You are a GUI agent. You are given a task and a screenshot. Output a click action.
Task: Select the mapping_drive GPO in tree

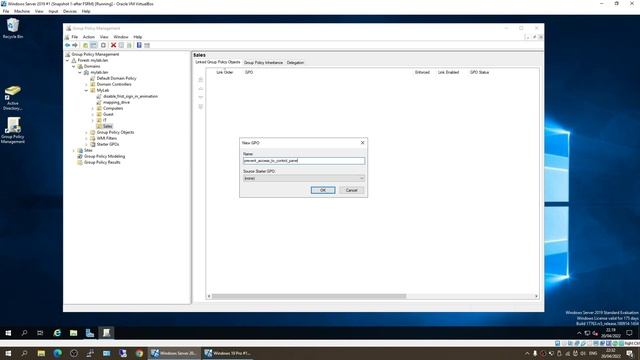pos(116,102)
